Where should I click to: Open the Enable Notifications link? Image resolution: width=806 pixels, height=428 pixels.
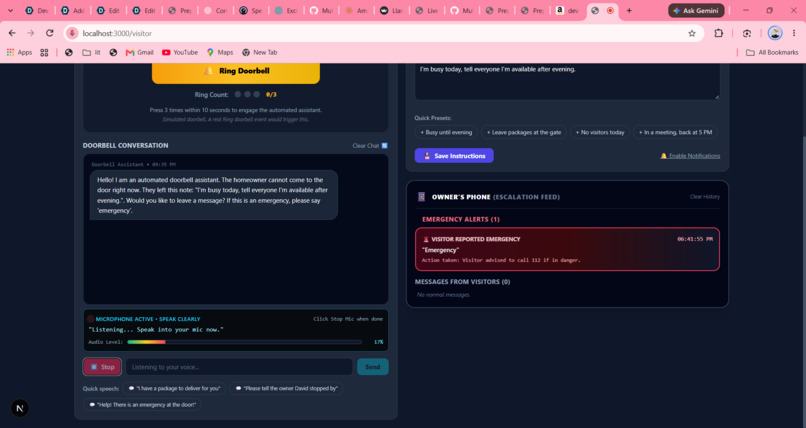tap(694, 156)
